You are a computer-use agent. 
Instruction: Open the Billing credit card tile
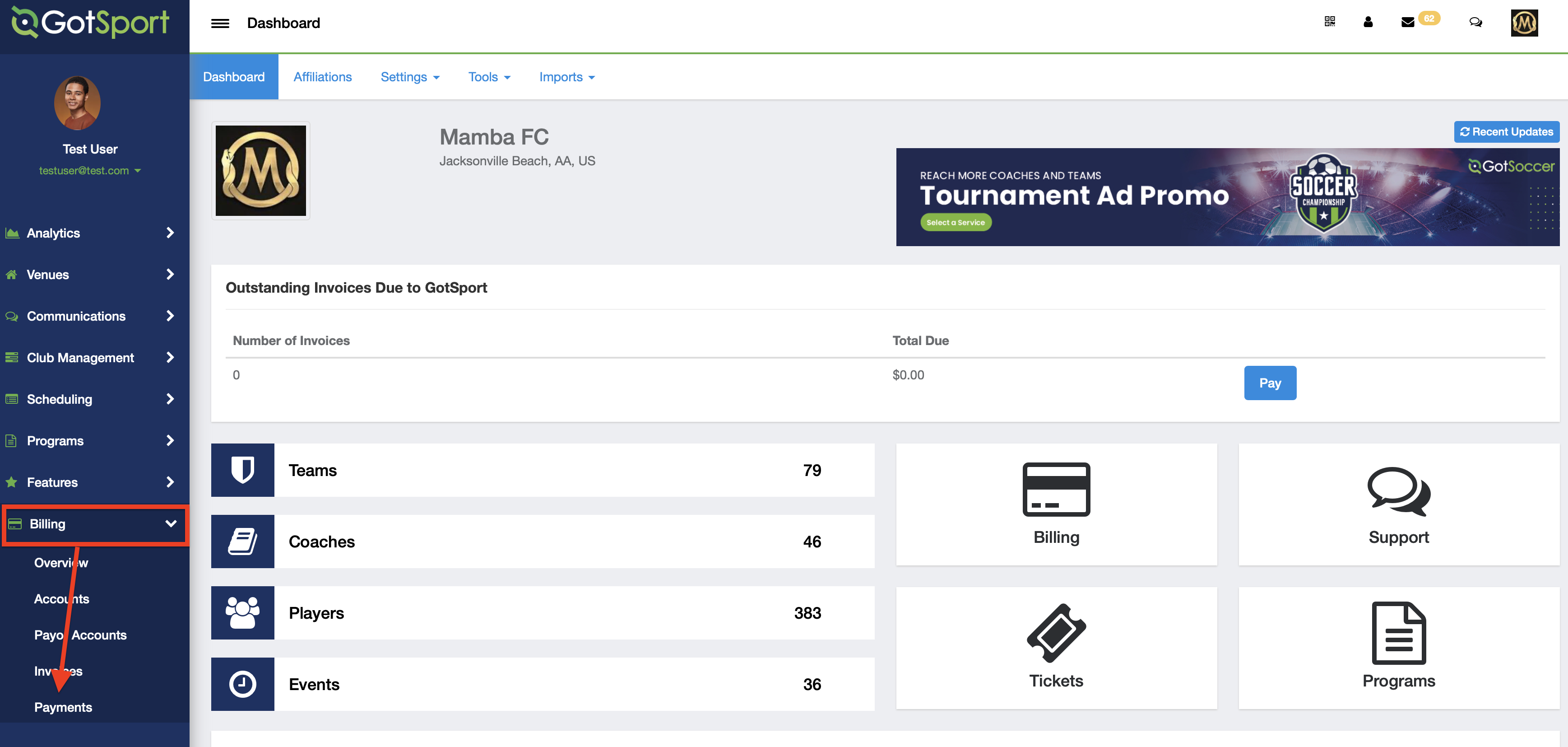(1056, 504)
